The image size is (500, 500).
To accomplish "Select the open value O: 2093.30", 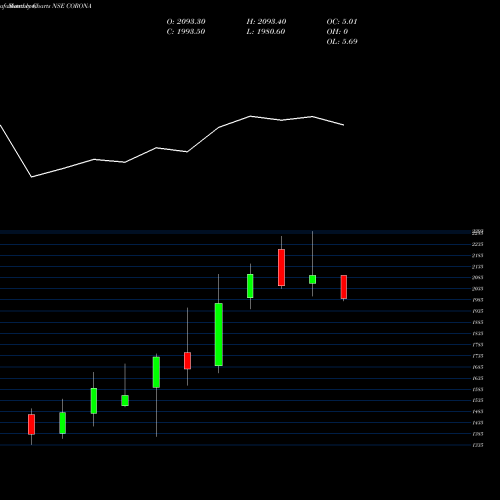I will pyautogui.click(x=186, y=21).
